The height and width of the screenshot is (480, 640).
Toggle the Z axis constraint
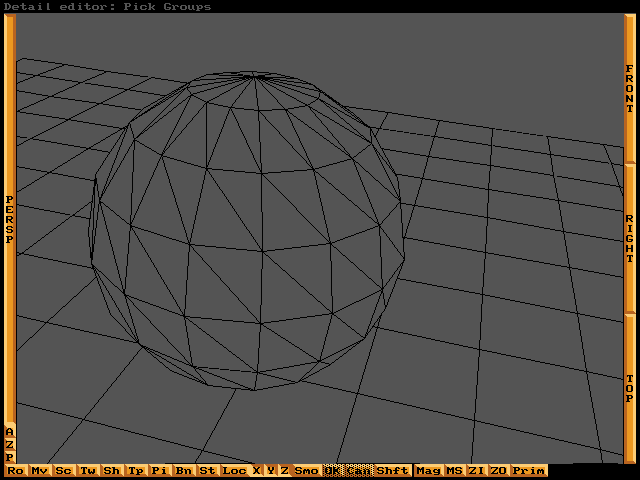(285, 471)
